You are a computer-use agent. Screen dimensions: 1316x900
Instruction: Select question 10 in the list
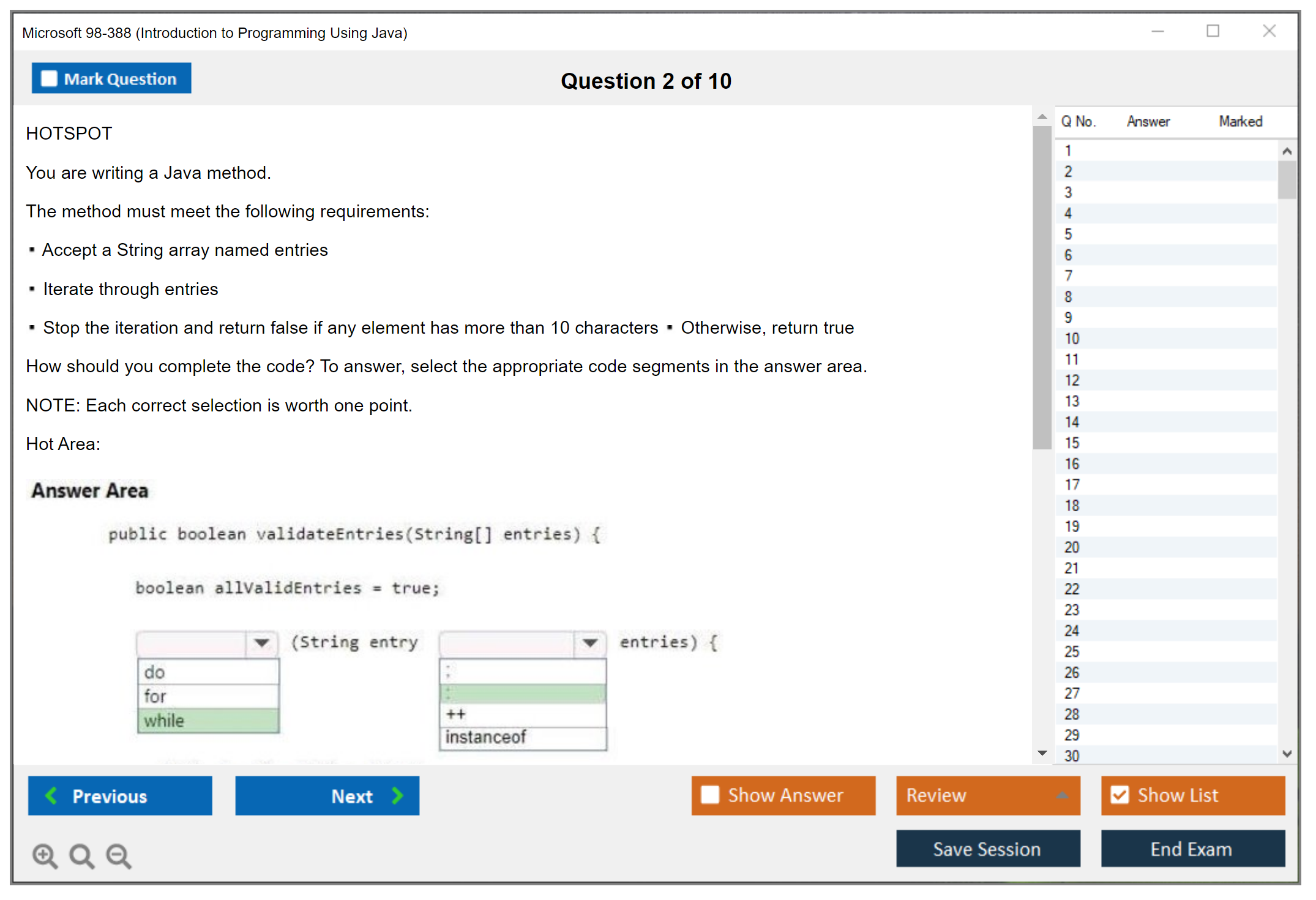click(x=1072, y=339)
